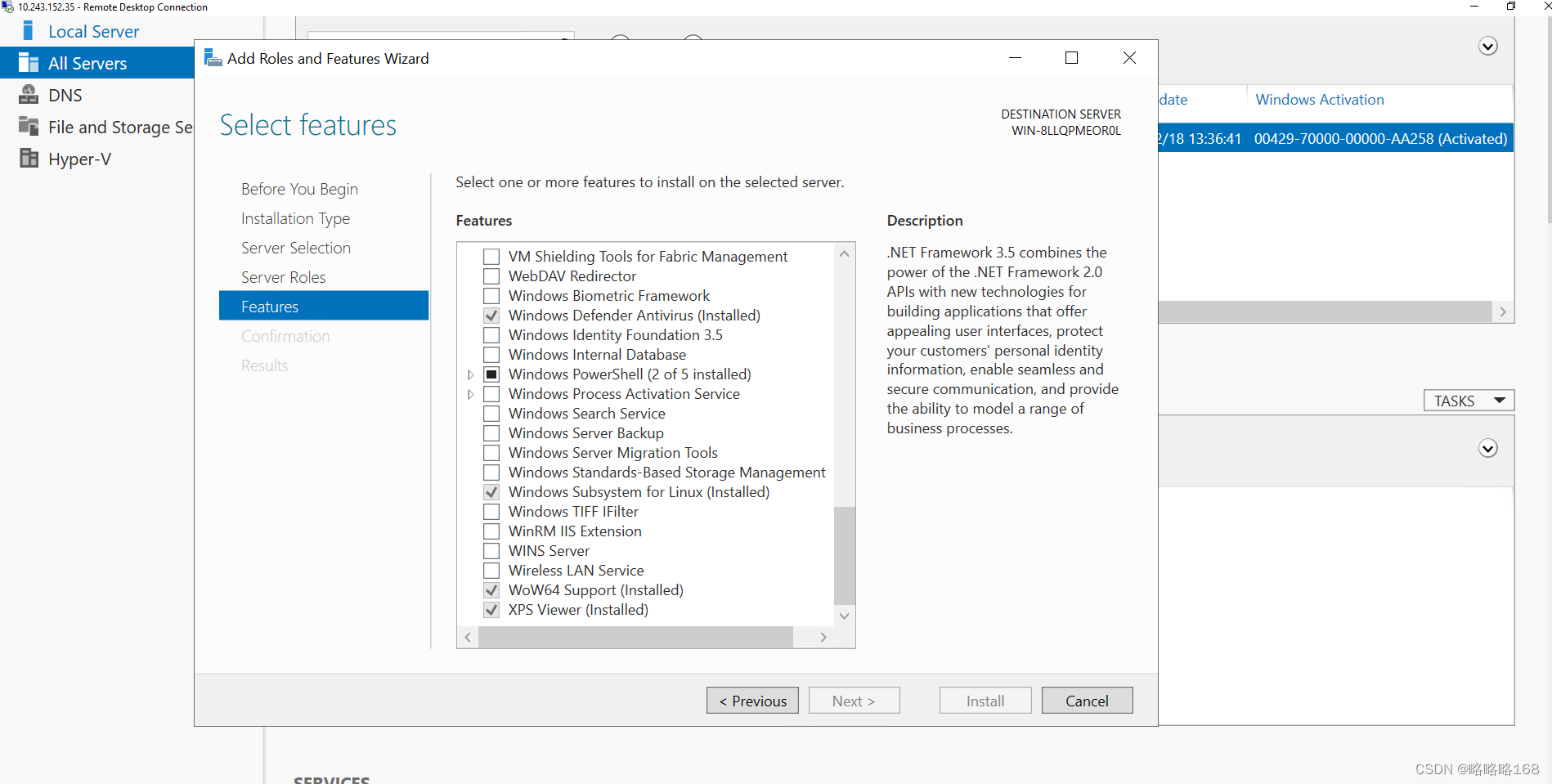The width and height of the screenshot is (1552, 784).
Task: Collapse the upper Server Manager section chevron
Action: 1488,47
